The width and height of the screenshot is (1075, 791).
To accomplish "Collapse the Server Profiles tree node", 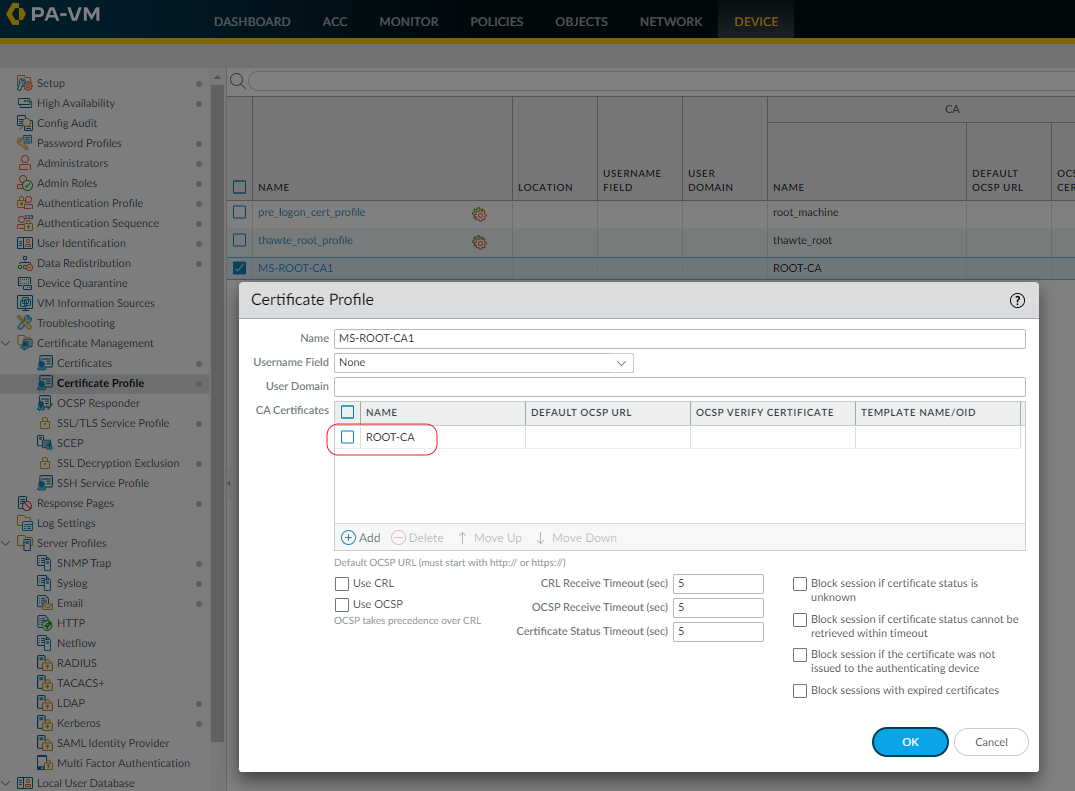I will click(7, 543).
